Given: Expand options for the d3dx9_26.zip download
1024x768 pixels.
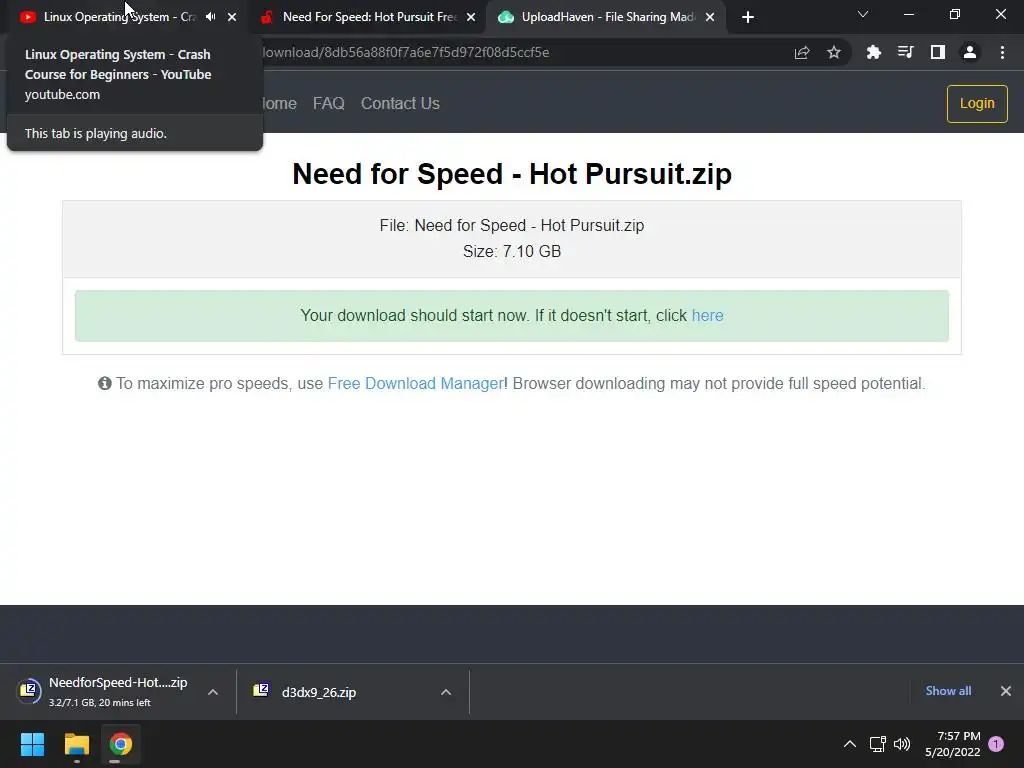Looking at the screenshot, I should pyautogui.click(x=446, y=692).
